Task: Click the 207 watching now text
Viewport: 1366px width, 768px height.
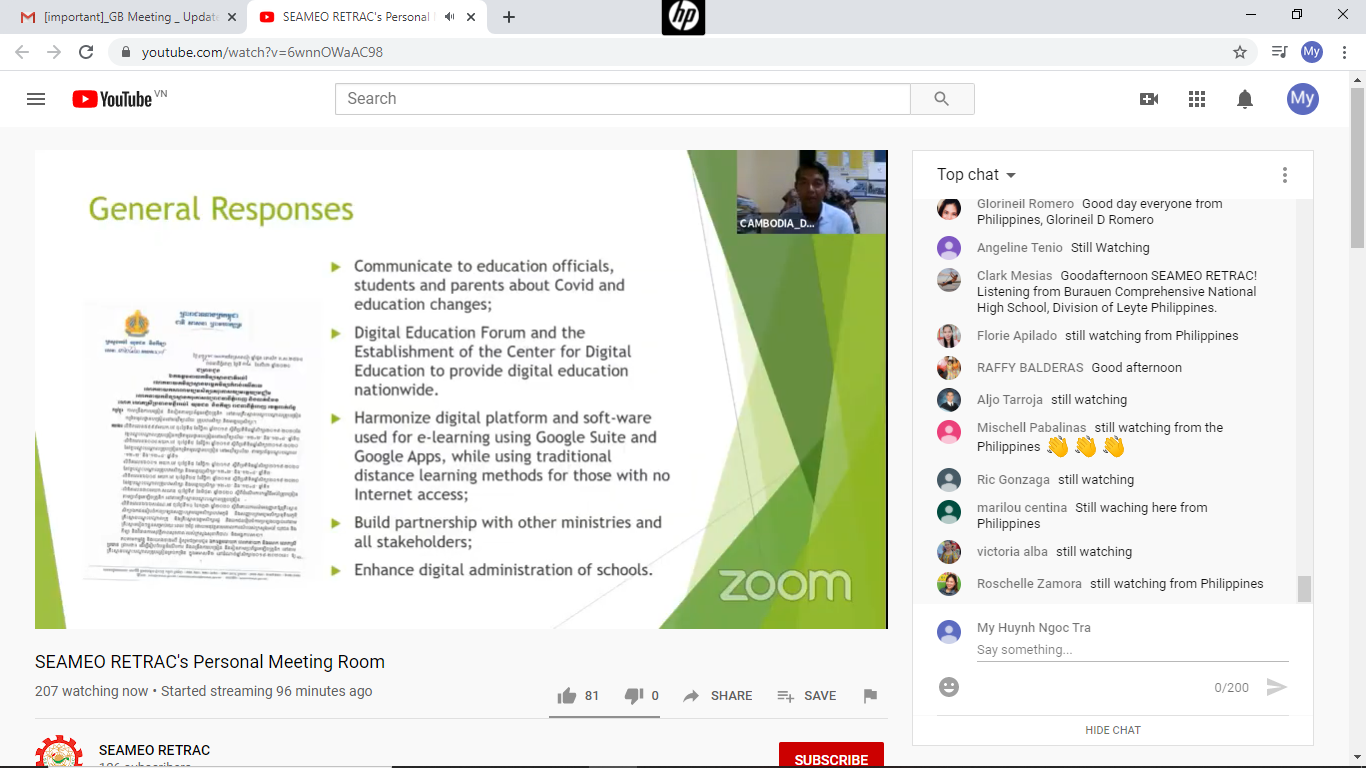Action: pyautogui.click(x=91, y=691)
